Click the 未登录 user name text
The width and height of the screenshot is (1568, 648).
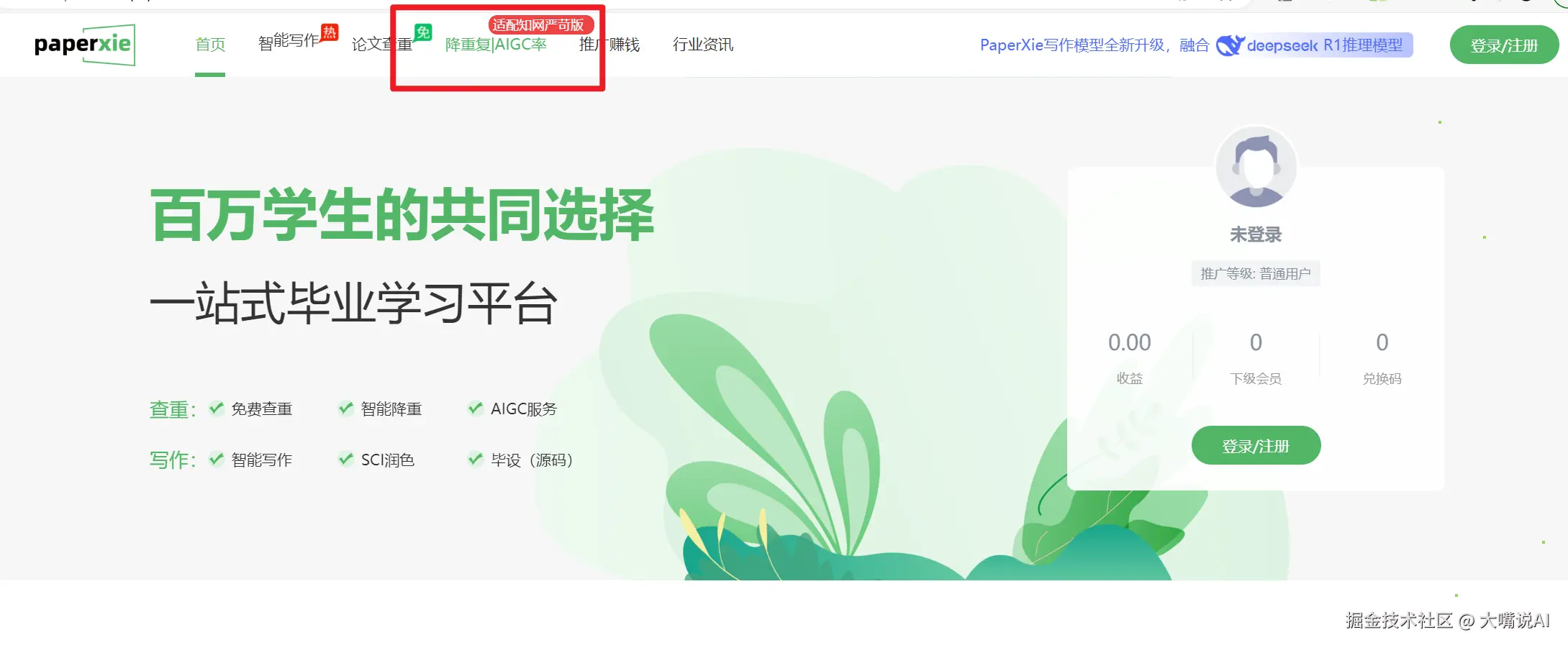[x=1256, y=234]
